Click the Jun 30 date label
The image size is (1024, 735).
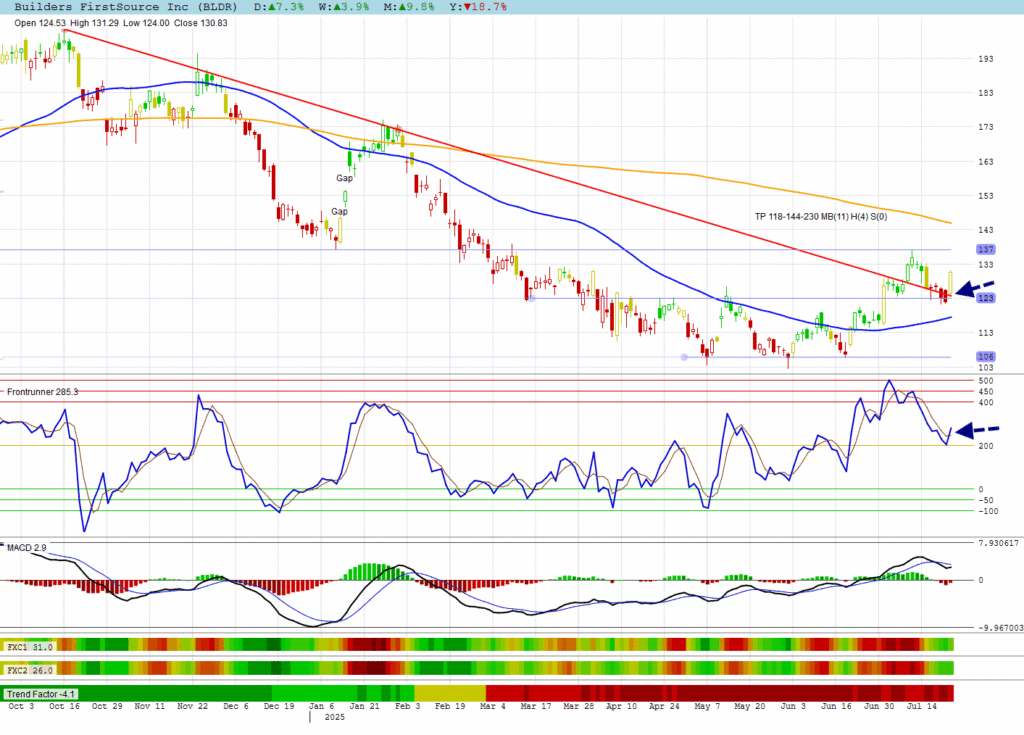pos(879,706)
